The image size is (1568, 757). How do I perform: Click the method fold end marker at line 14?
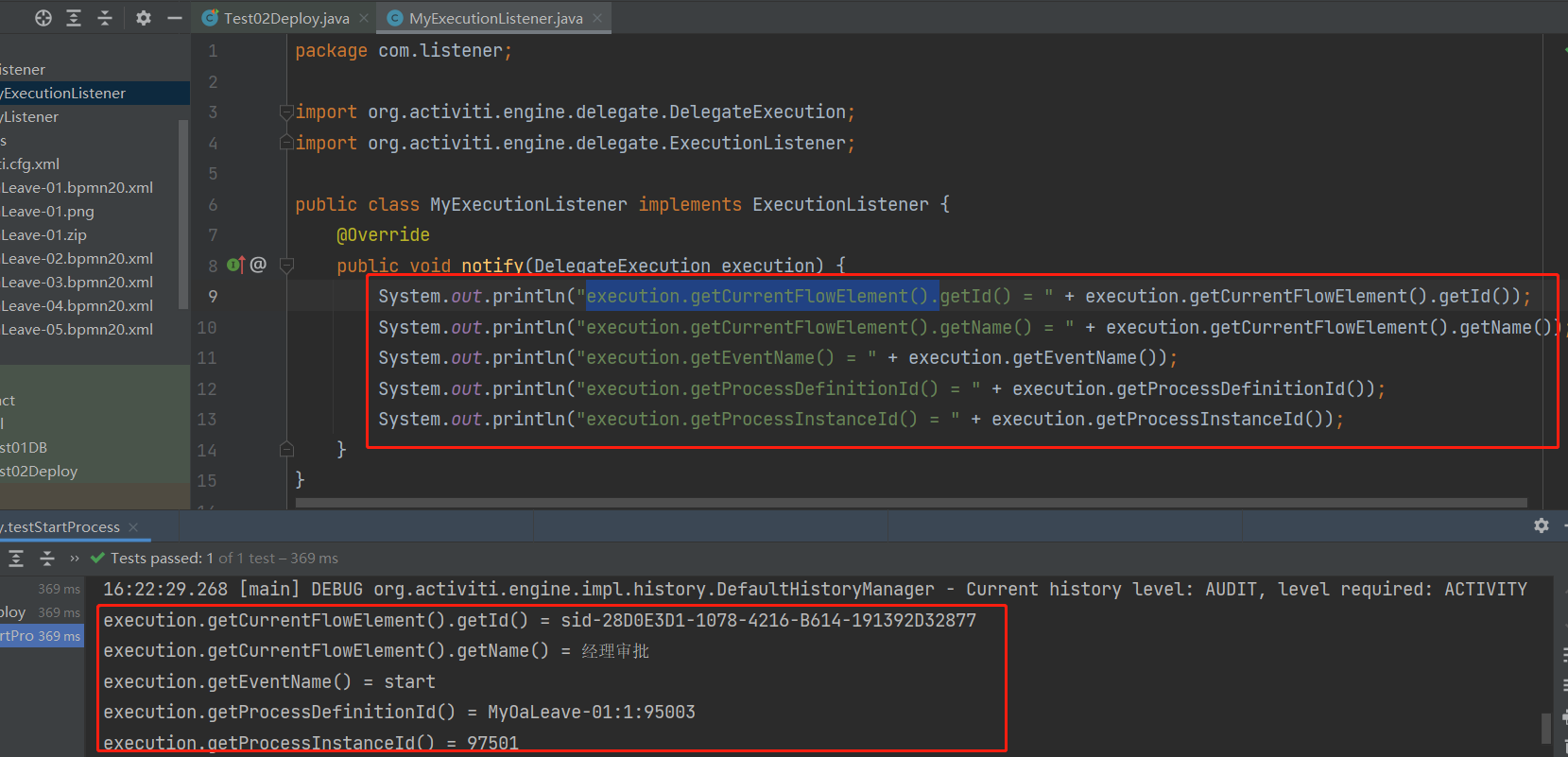point(286,449)
